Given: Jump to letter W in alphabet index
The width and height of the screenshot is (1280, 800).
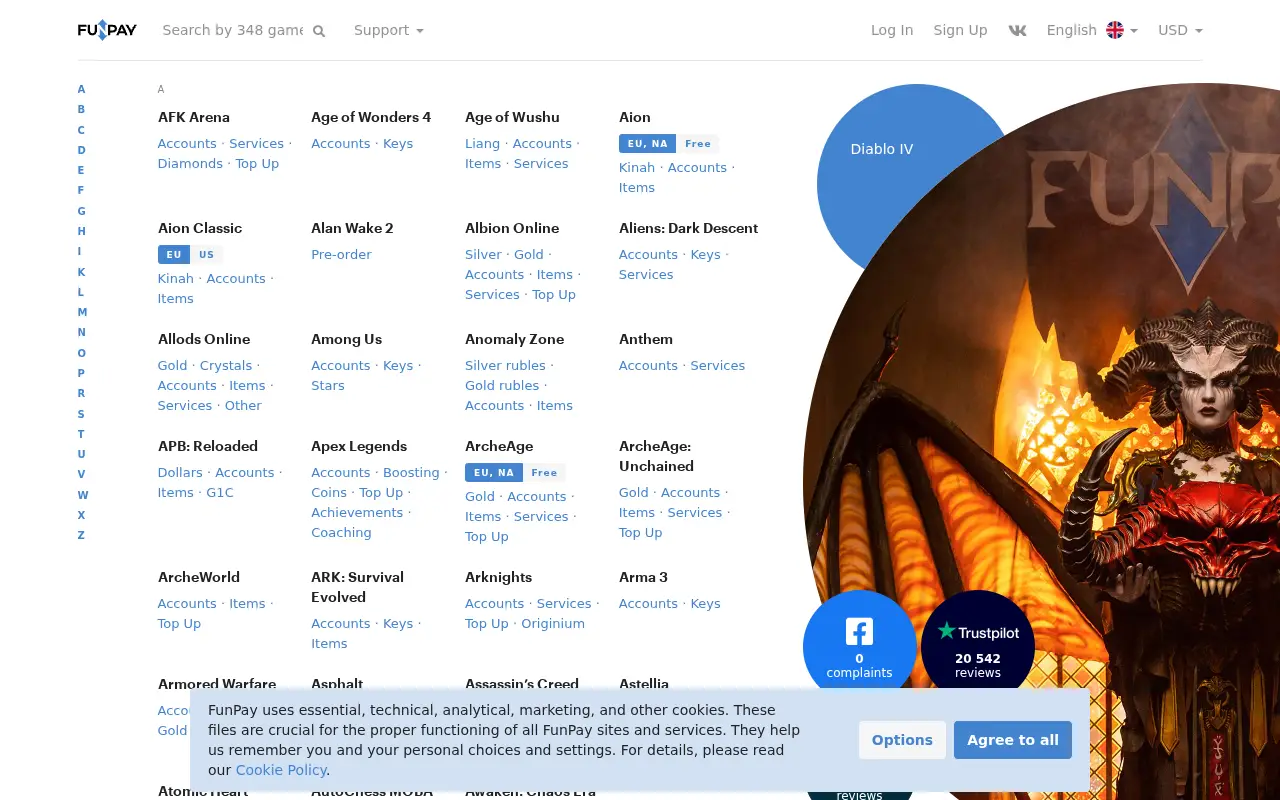Looking at the screenshot, I should coord(83,495).
